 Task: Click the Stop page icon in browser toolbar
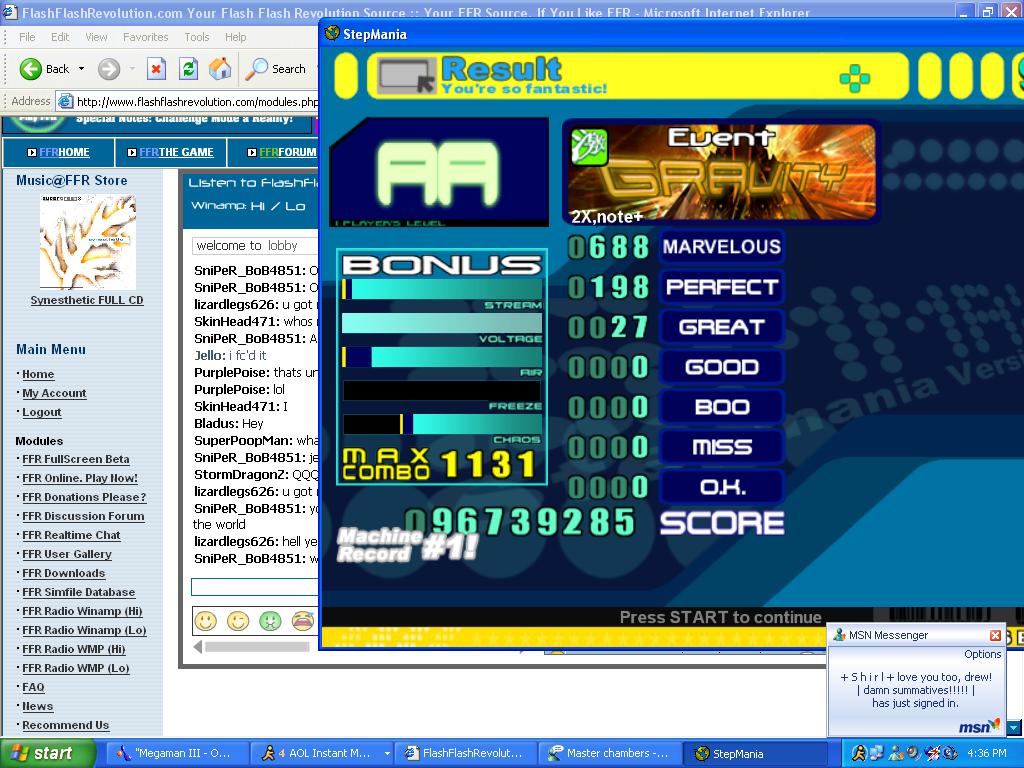pyautogui.click(x=156, y=69)
